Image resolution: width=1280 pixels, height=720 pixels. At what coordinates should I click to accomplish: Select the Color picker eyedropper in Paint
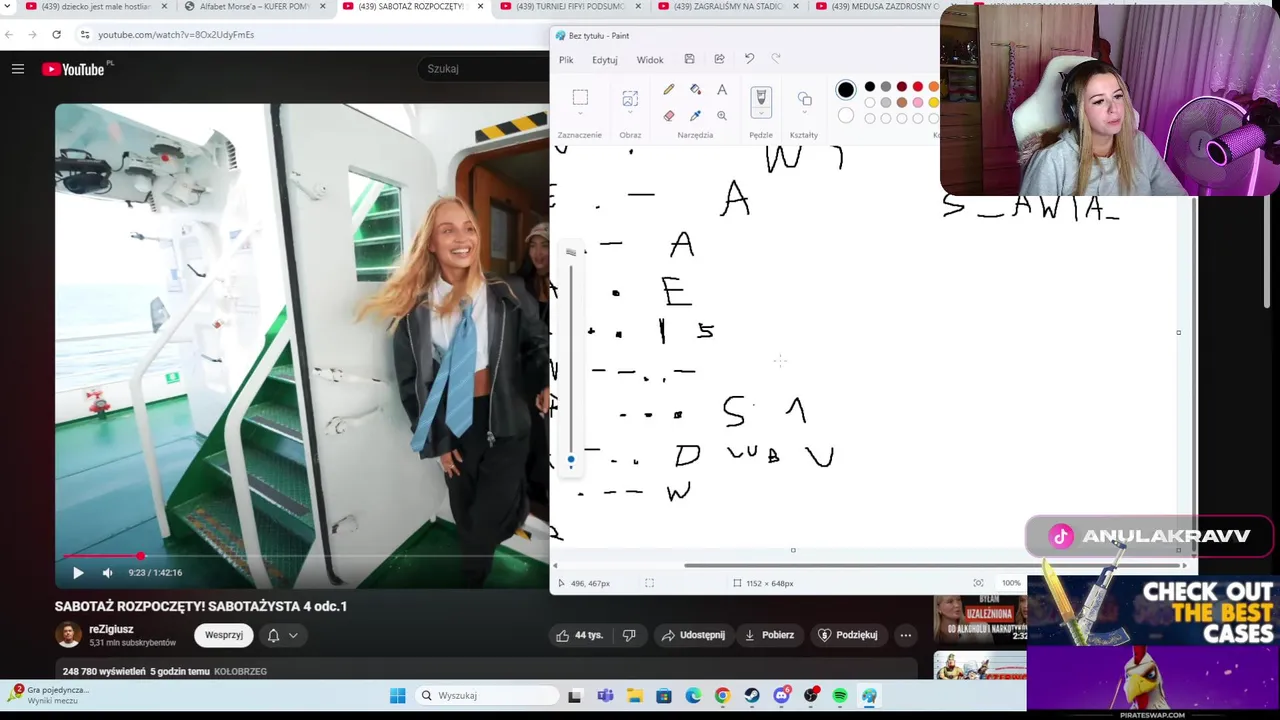tap(696, 115)
